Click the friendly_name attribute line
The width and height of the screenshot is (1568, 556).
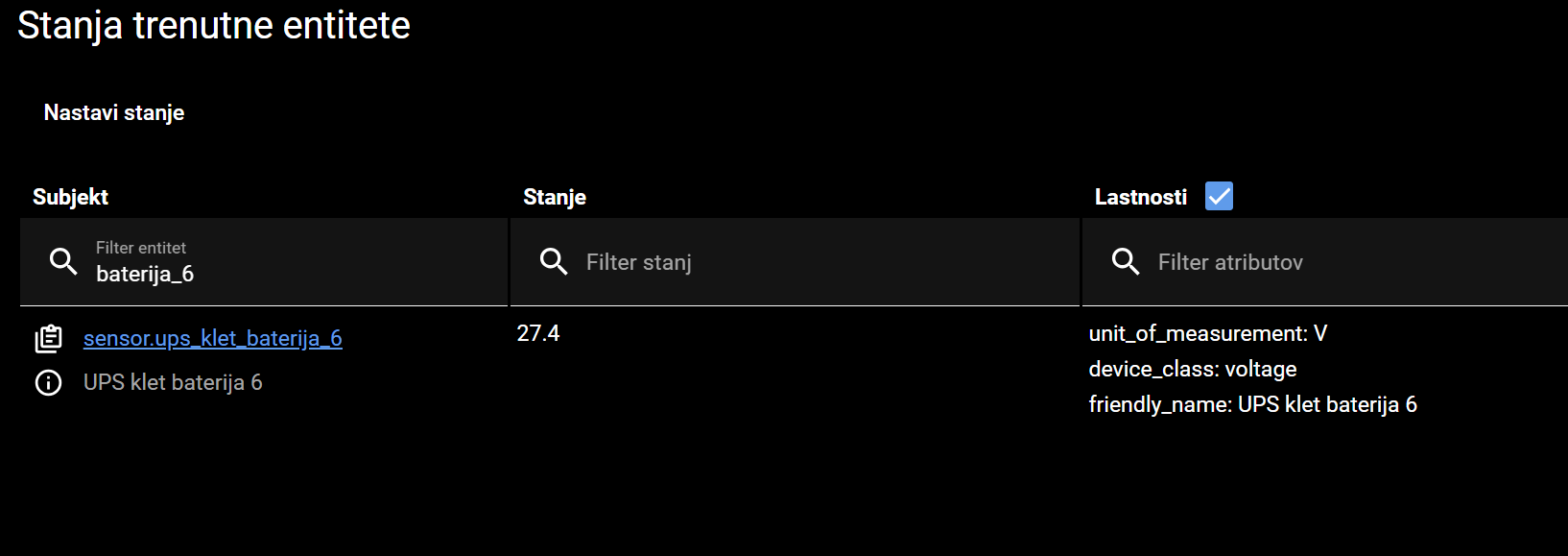(1252, 404)
